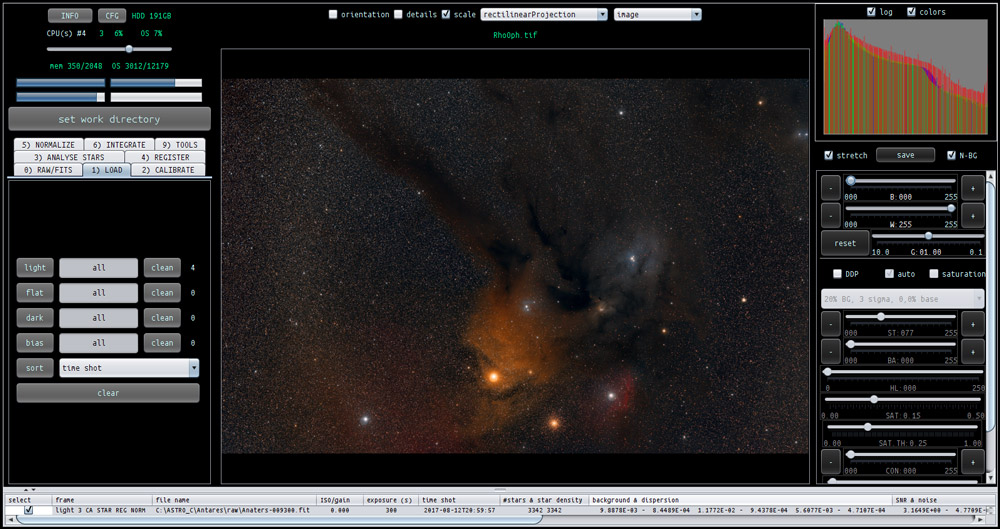
Task: Click the minus button beside the ST:077 slider
Action: point(830,324)
